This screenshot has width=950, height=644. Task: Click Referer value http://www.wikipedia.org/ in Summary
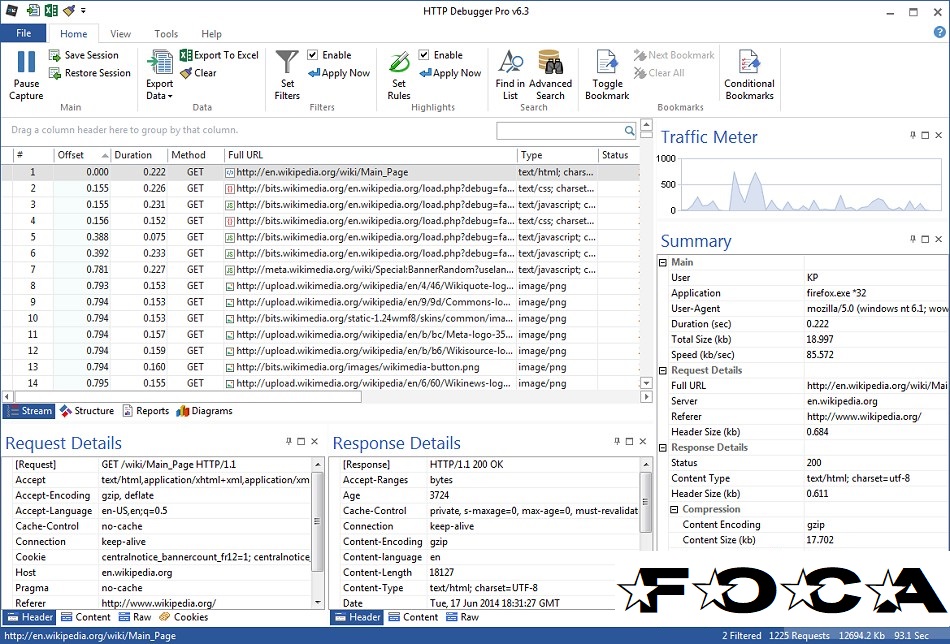point(864,417)
